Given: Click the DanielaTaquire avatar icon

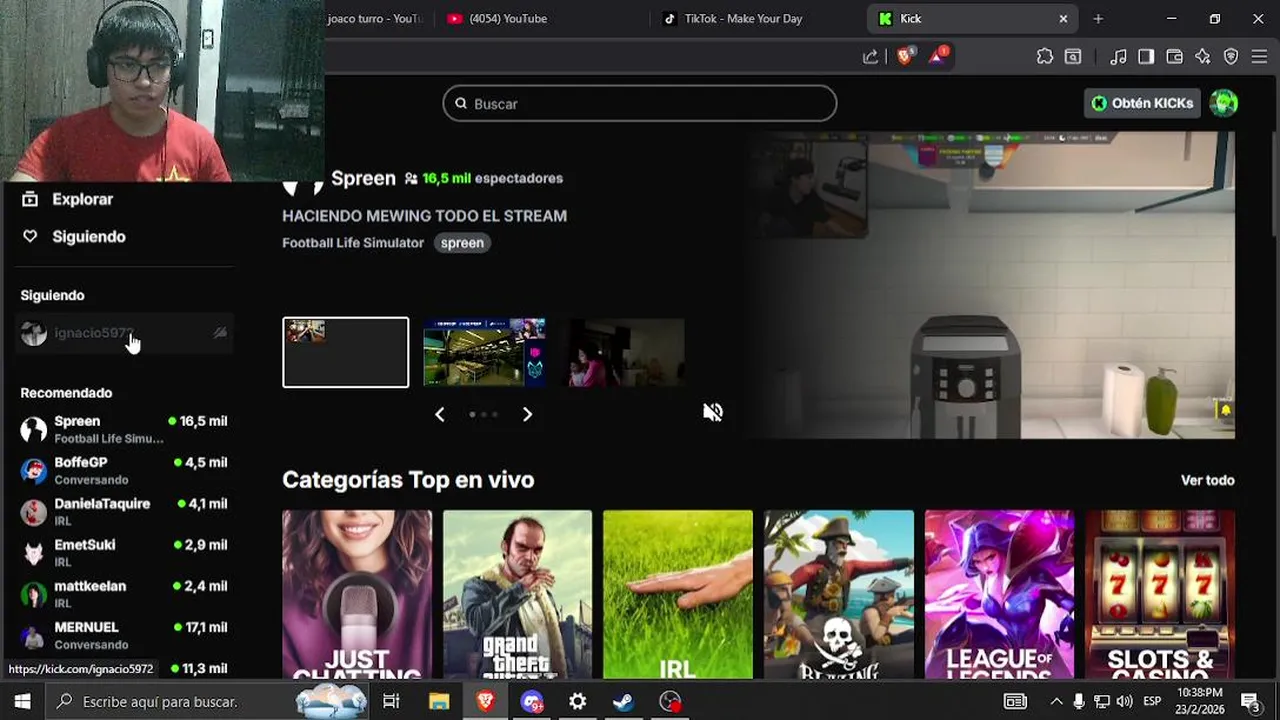Looking at the screenshot, I should coord(34,511).
